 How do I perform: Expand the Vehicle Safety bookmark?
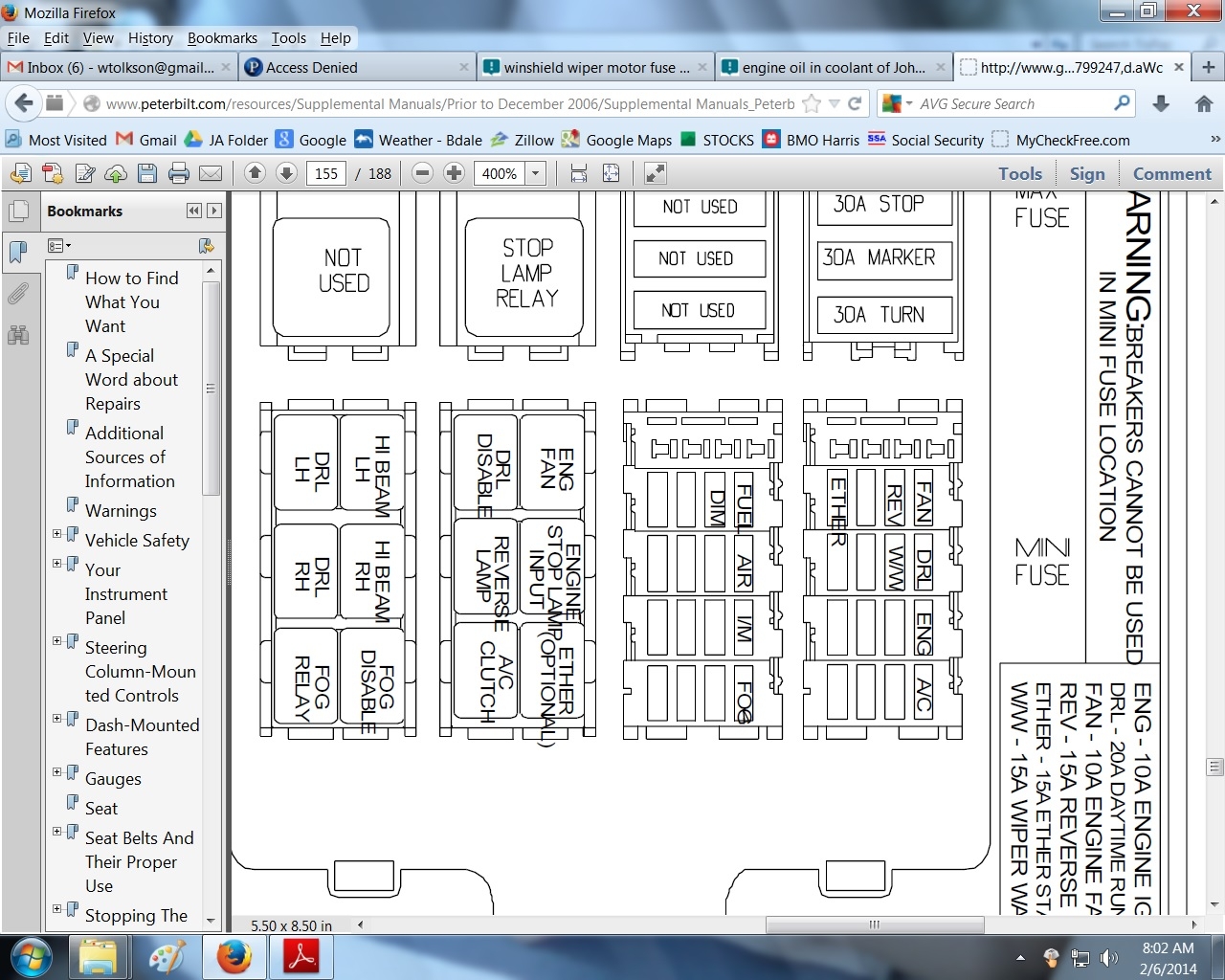[x=56, y=534]
